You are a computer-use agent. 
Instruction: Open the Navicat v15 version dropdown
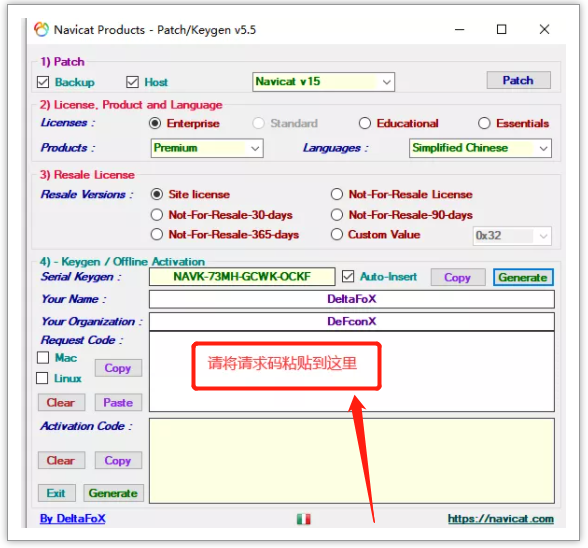click(323, 82)
